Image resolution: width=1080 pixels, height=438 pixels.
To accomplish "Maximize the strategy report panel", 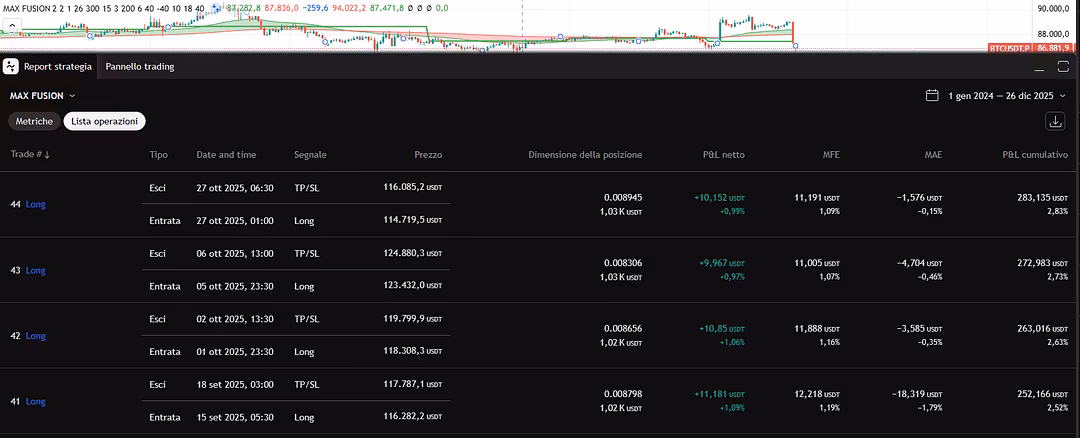I will point(1062,67).
